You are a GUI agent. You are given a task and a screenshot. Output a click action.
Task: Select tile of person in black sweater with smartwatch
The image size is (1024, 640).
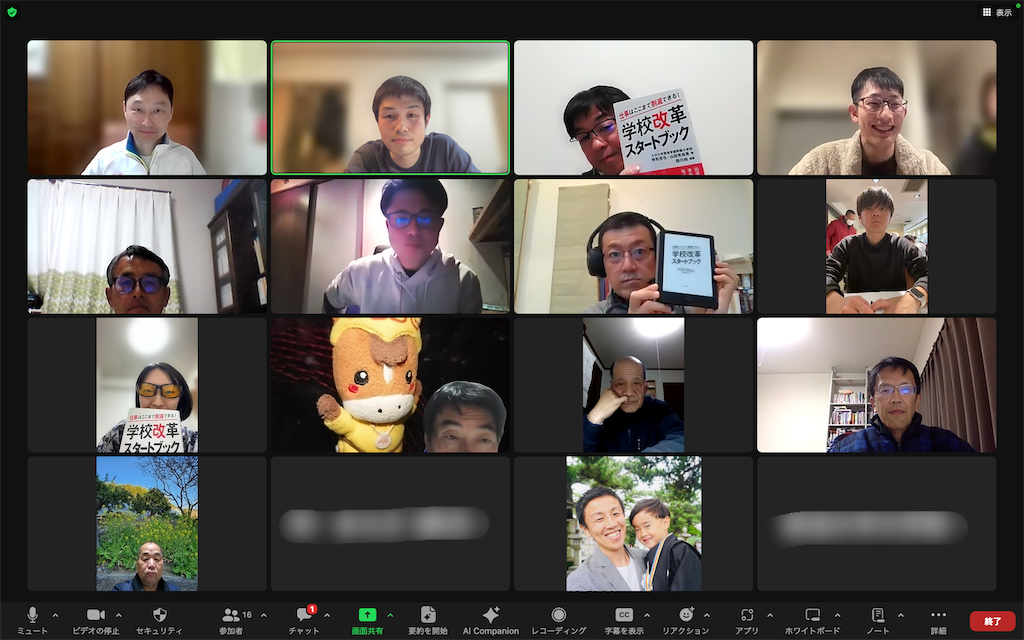(x=876, y=246)
